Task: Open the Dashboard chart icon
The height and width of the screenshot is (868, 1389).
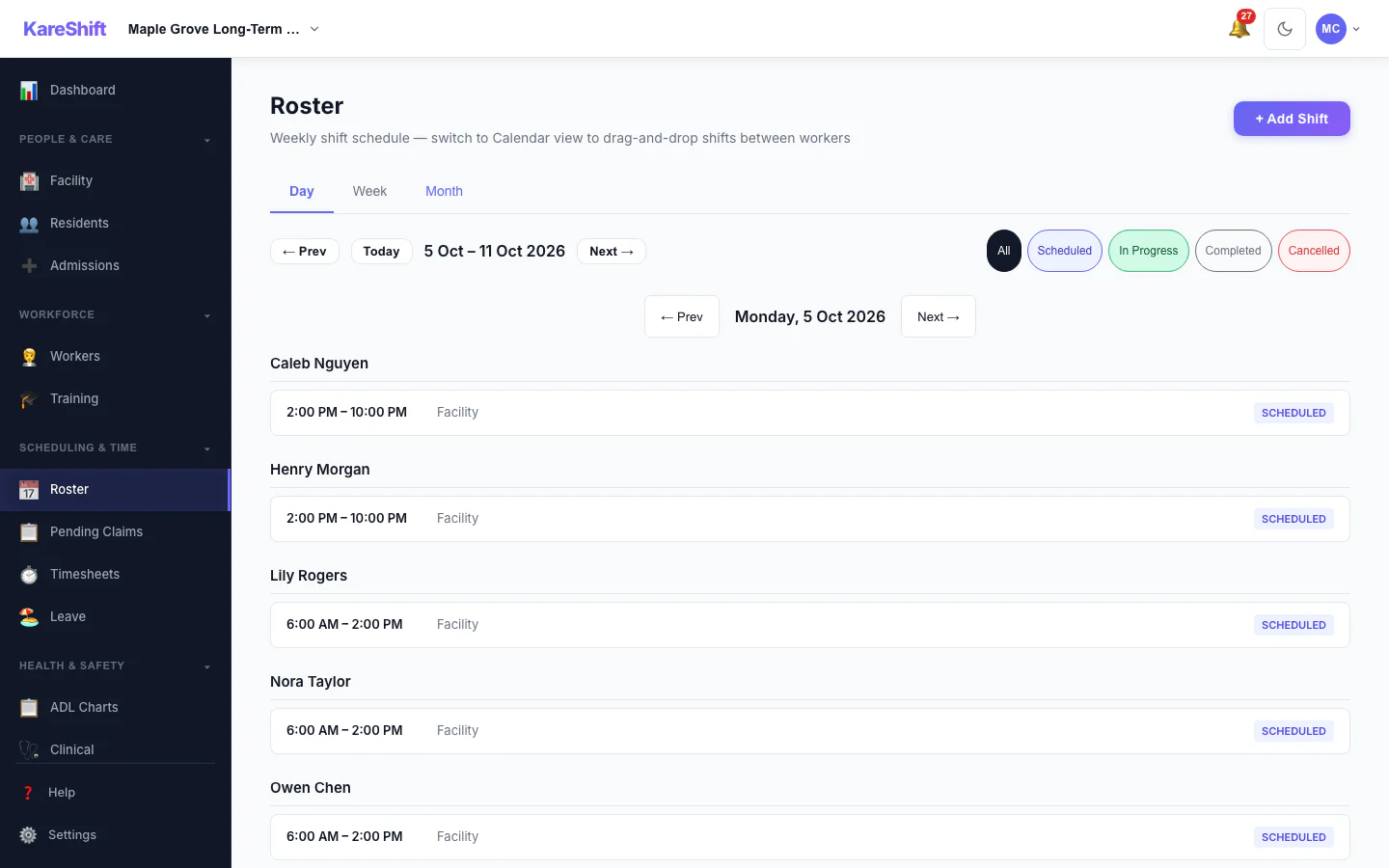Action: (29, 90)
